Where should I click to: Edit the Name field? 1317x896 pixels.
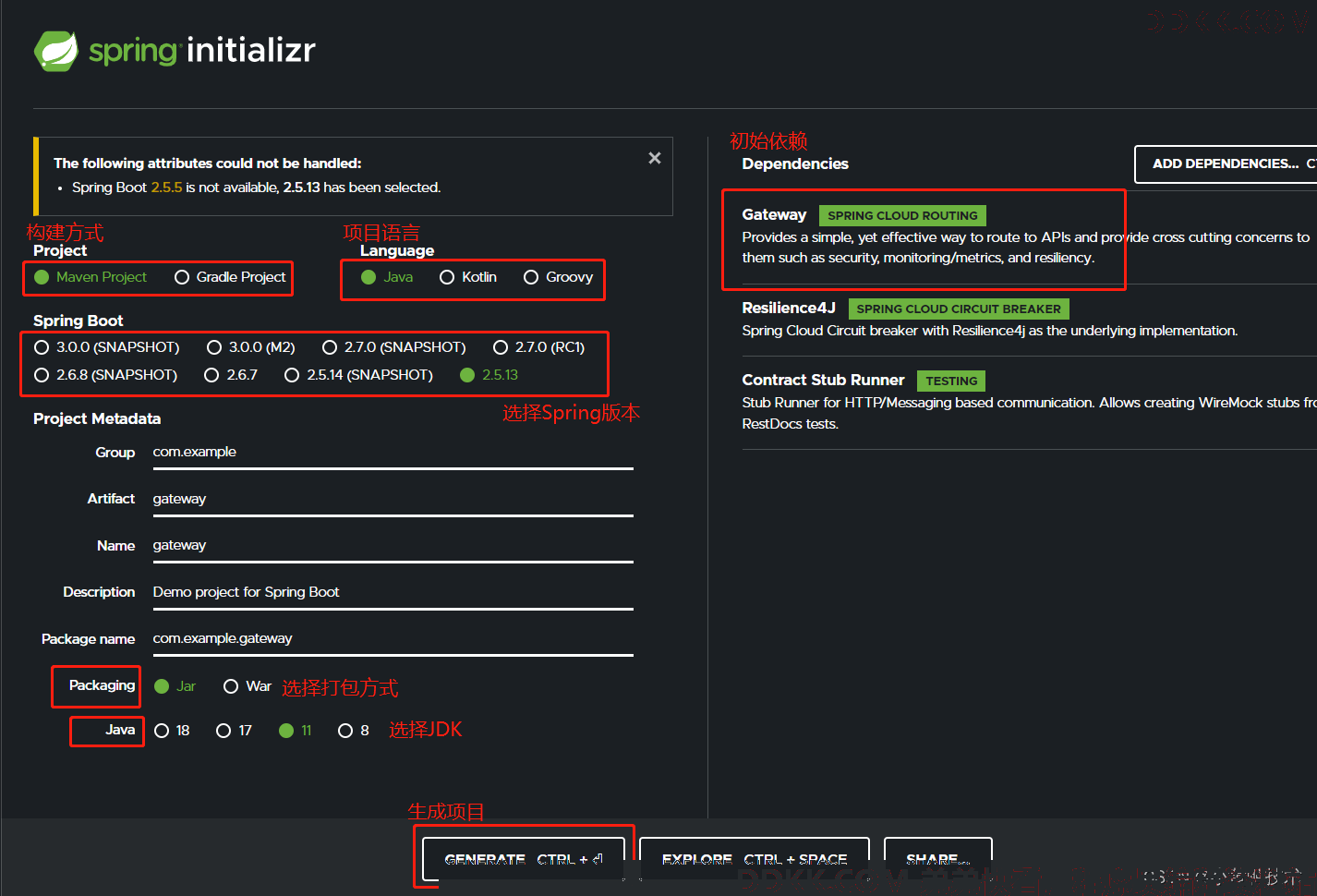click(393, 545)
